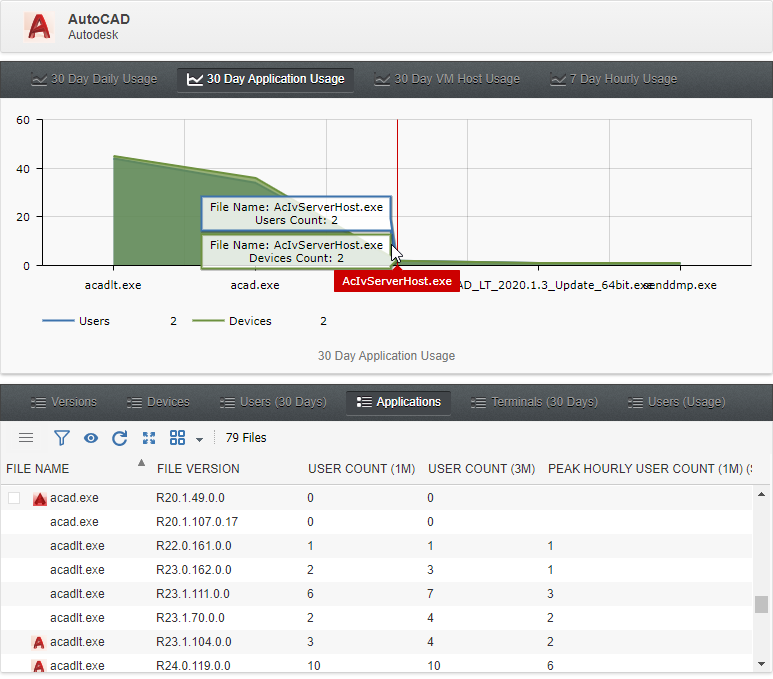Select the acadlt.exe R23.1.70.0.0 row
773x679 pixels.
tap(376, 618)
